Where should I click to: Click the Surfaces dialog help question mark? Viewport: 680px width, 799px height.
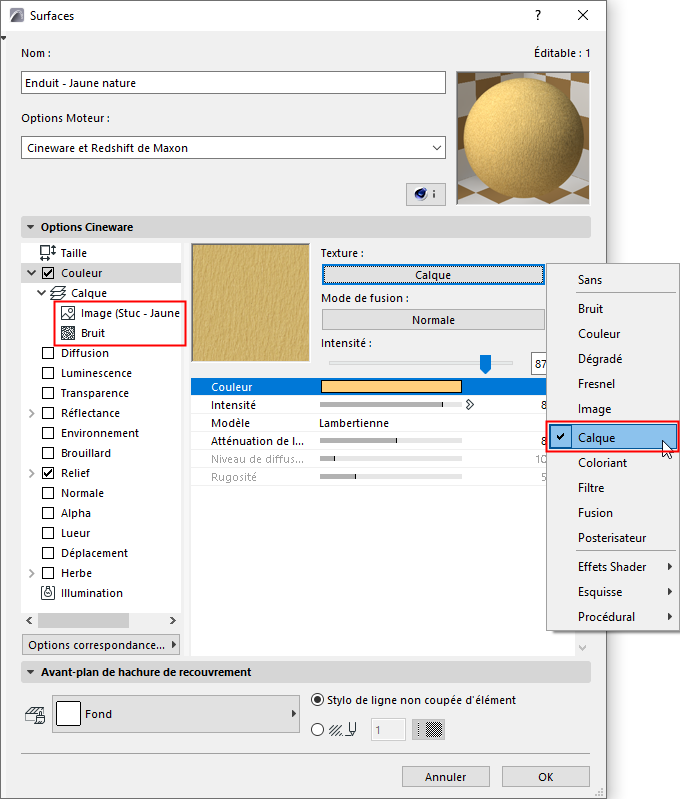(538, 15)
